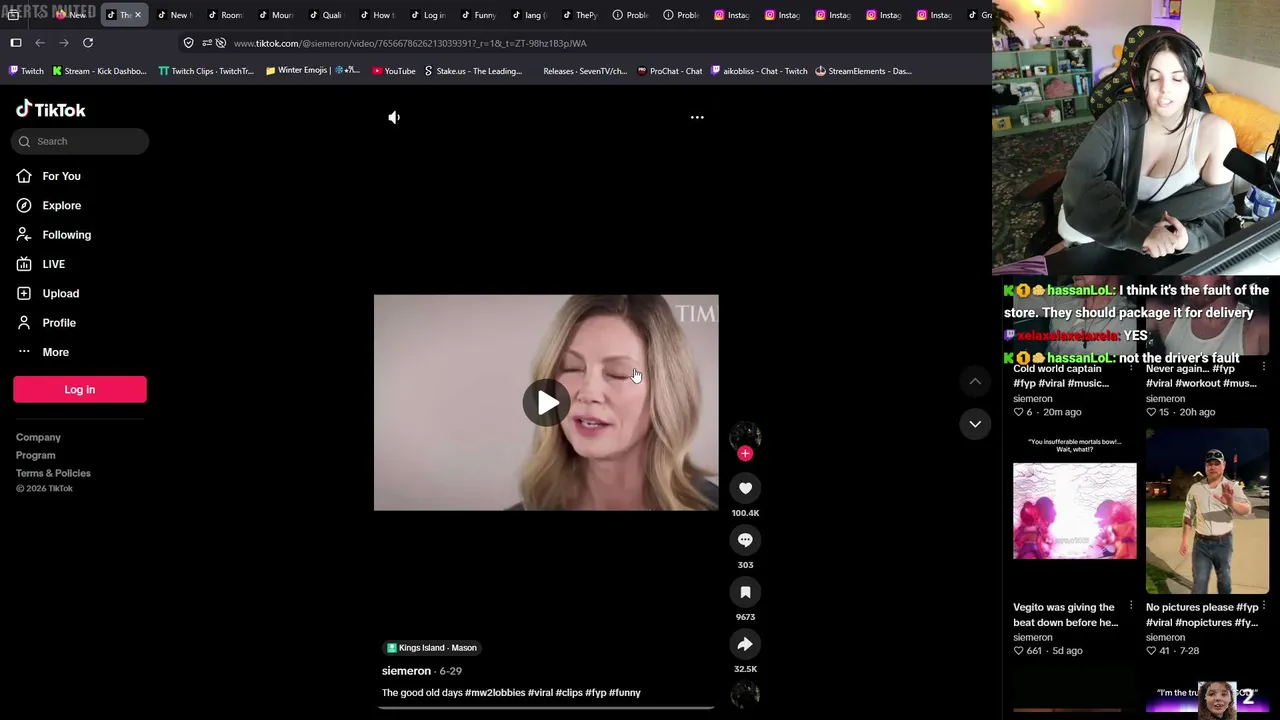1280x720 pixels.
Task: Open the comments on the video
Action: click(745, 540)
